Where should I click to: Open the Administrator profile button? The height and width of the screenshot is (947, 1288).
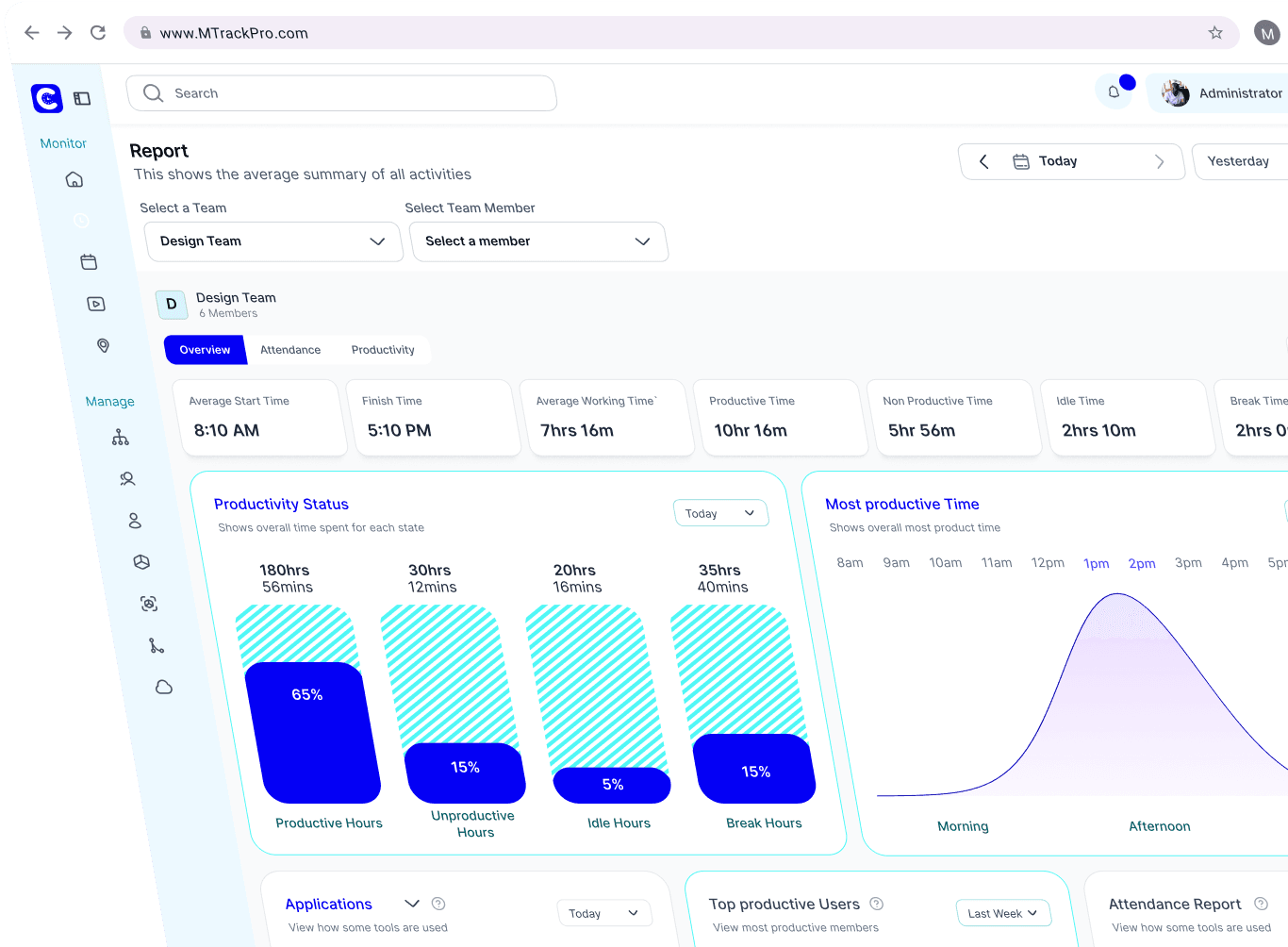1223,93
